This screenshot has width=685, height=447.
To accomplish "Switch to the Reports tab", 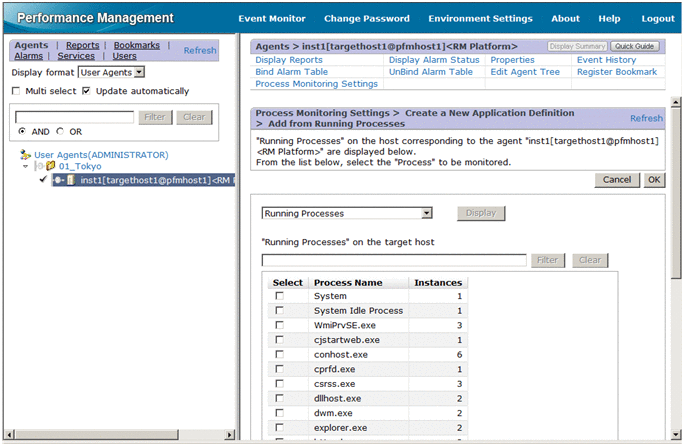I will [x=82, y=46].
